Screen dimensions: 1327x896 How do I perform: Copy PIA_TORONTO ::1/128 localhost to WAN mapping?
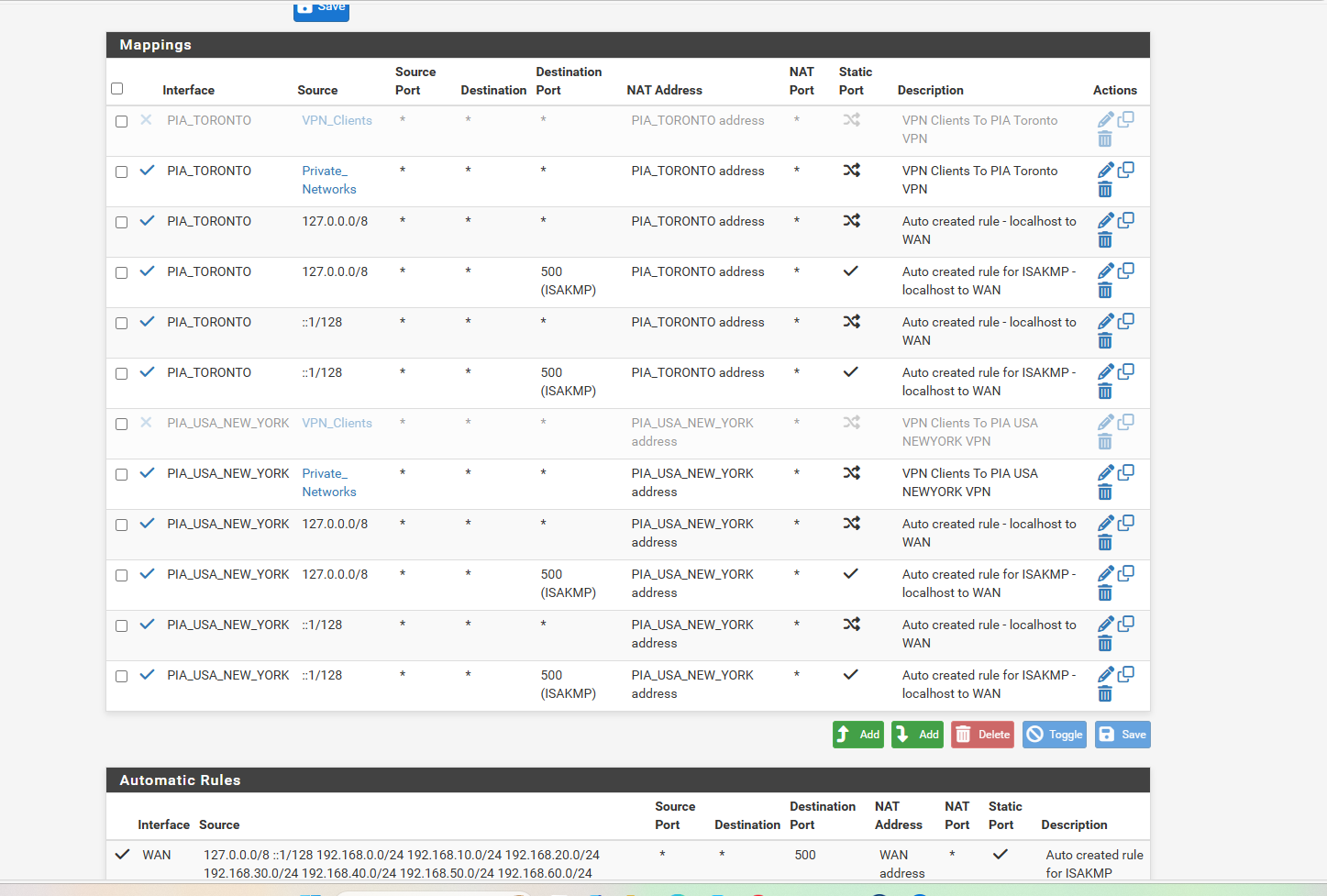point(1126,321)
